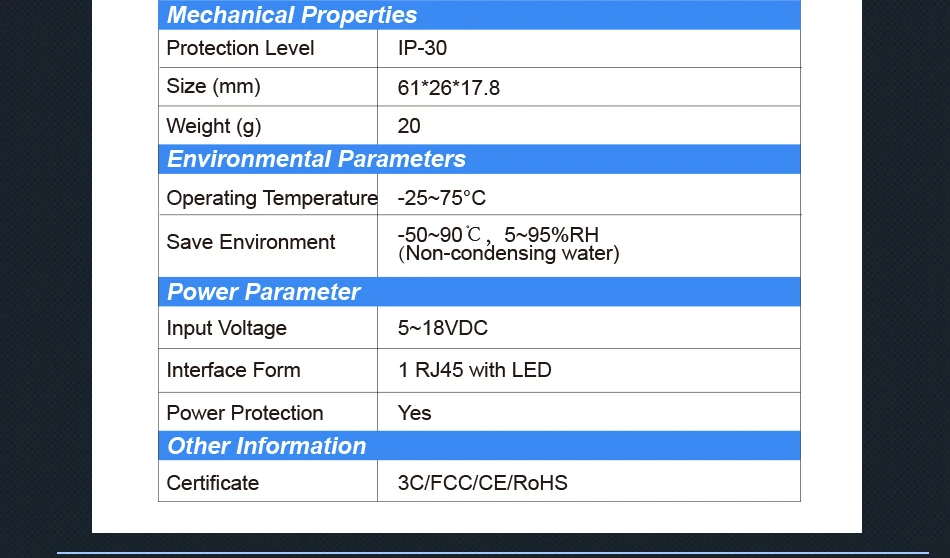Click the Mechanical Properties section header
The width and height of the screenshot is (950, 558).
click(479, 15)
